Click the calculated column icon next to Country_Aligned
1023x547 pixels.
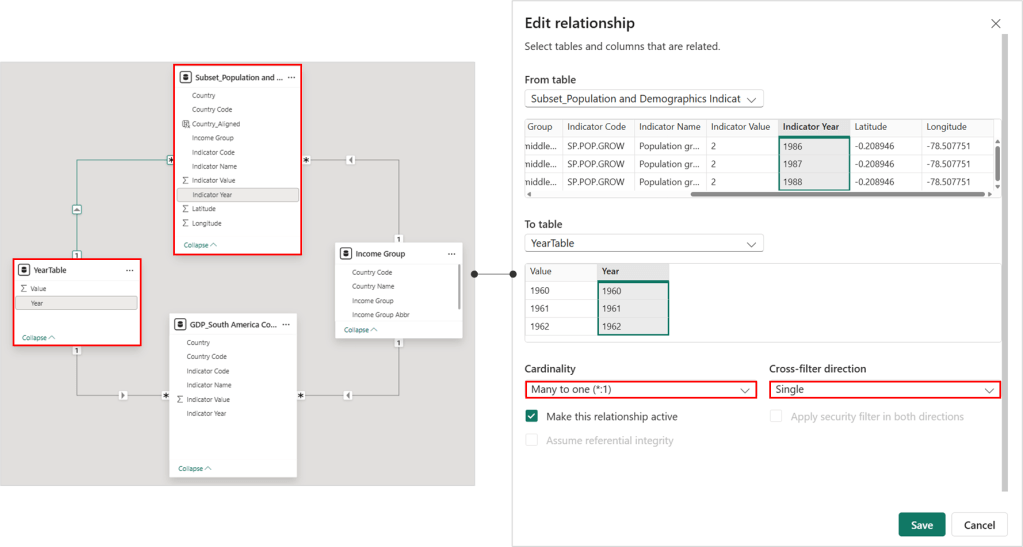click(x=185, y=124)
